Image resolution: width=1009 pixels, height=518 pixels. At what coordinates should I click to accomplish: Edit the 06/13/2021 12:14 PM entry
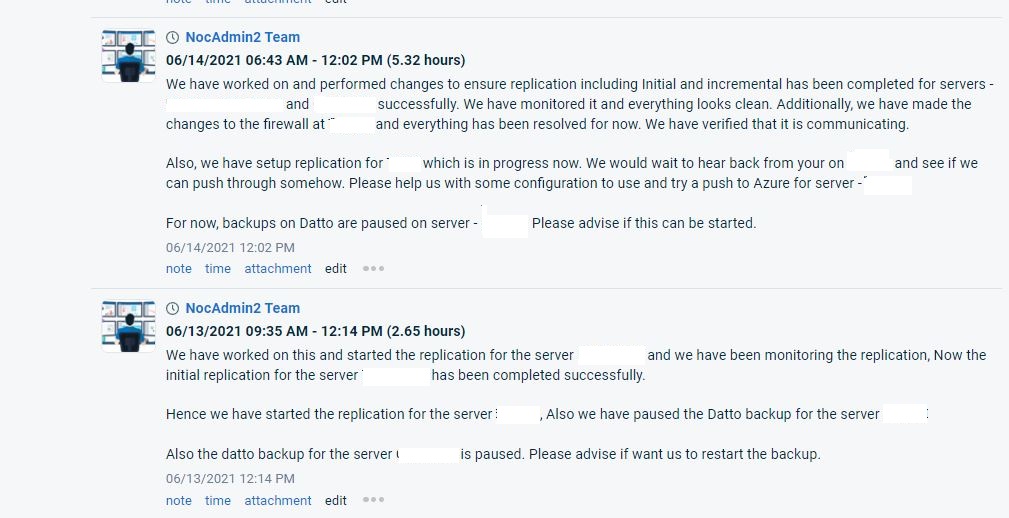(336, 500)
